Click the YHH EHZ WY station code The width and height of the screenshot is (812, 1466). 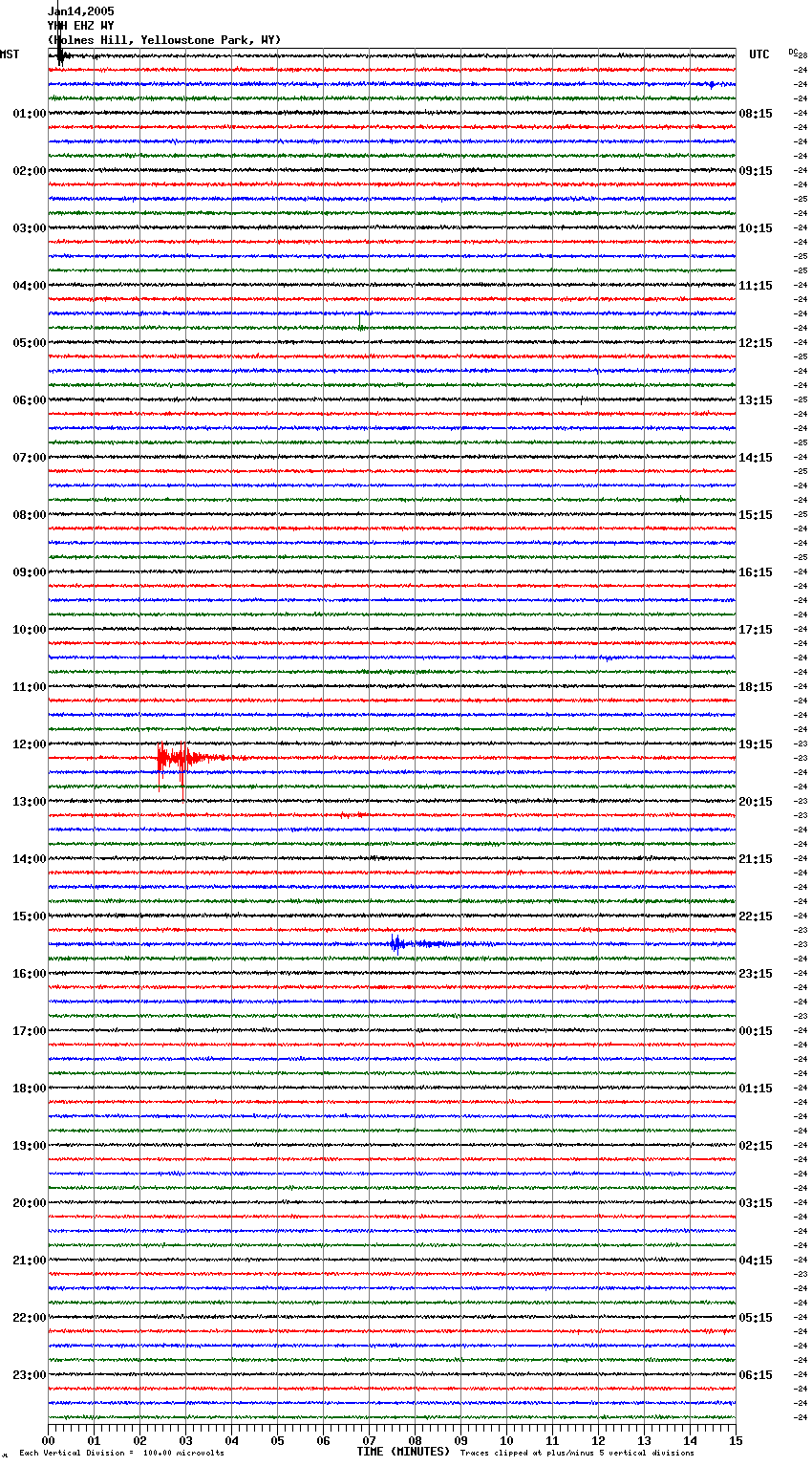coord(80,26)
